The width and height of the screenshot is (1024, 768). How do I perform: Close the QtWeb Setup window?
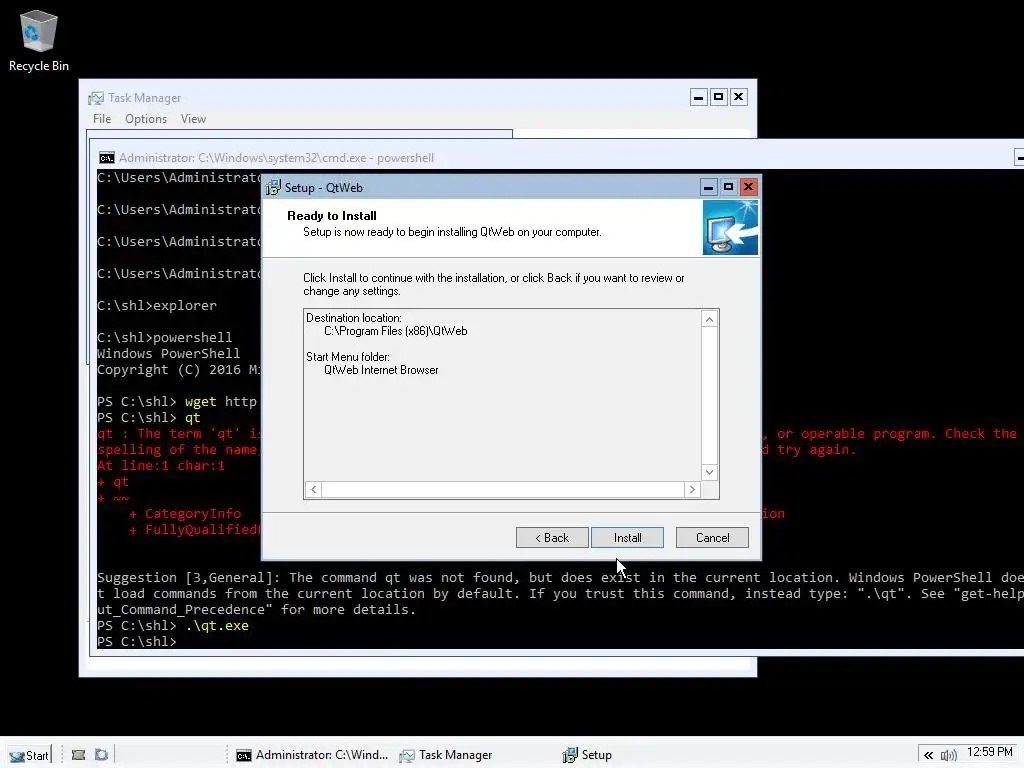pos(748,187)
